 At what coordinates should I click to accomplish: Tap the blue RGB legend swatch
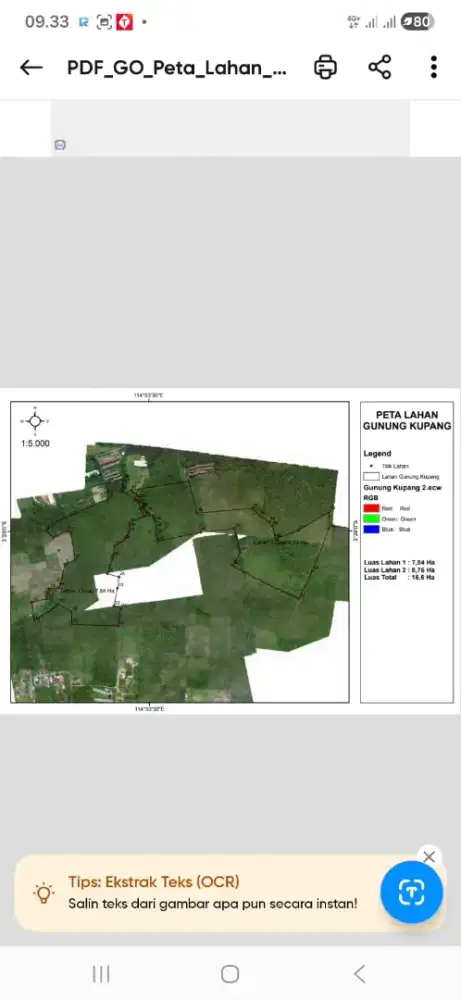point(370,529)
